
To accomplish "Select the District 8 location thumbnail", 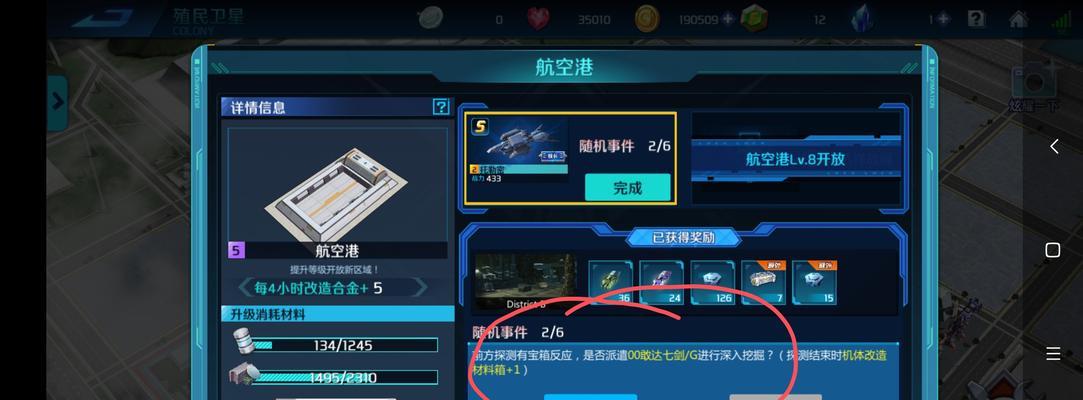I will [x=526, y=281].
